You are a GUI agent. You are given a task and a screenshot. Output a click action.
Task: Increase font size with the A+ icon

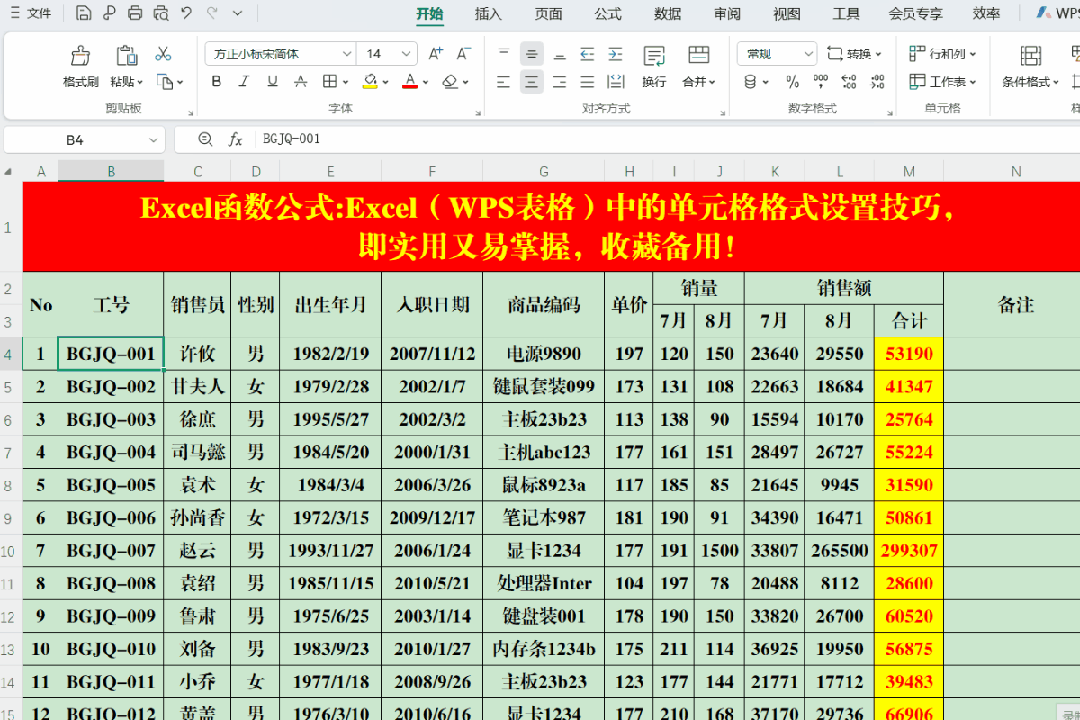435,54
